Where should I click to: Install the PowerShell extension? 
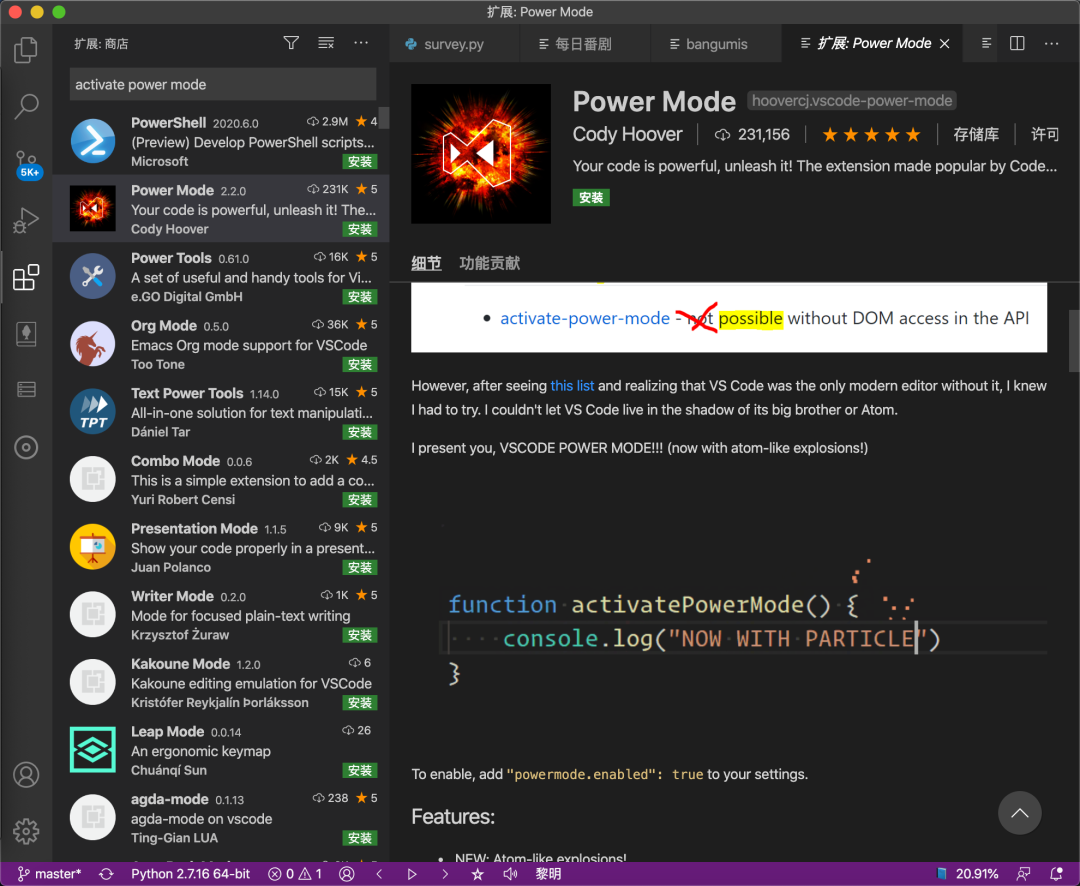point(360,161)
